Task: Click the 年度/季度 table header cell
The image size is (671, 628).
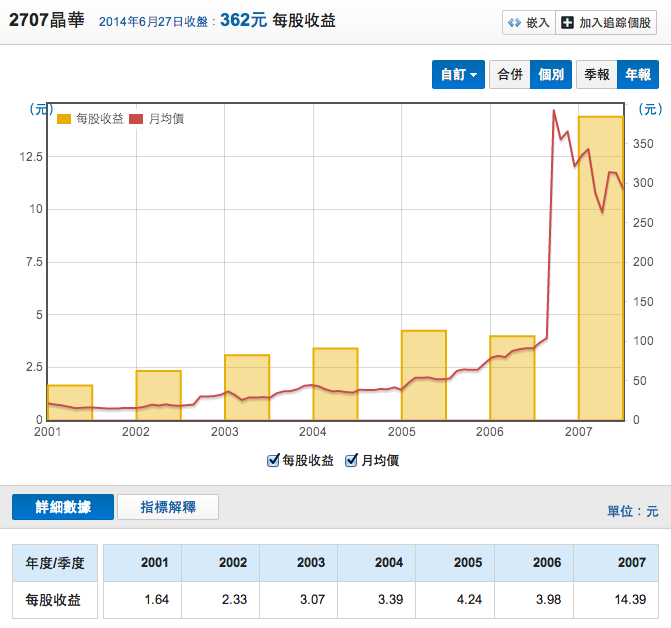Action: click(56, 563)
